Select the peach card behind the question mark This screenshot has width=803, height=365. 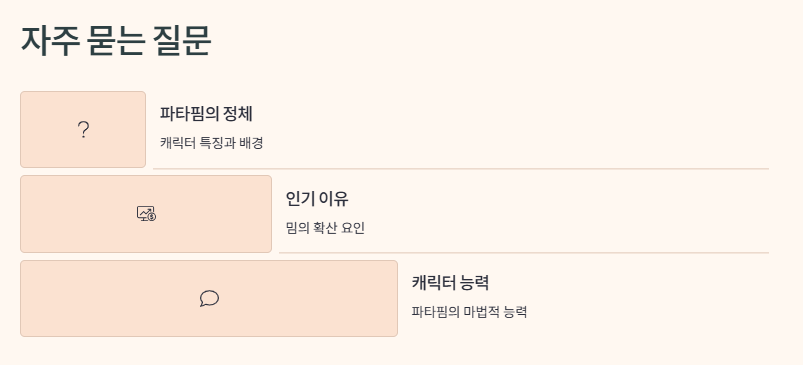[x=83, y=130]
